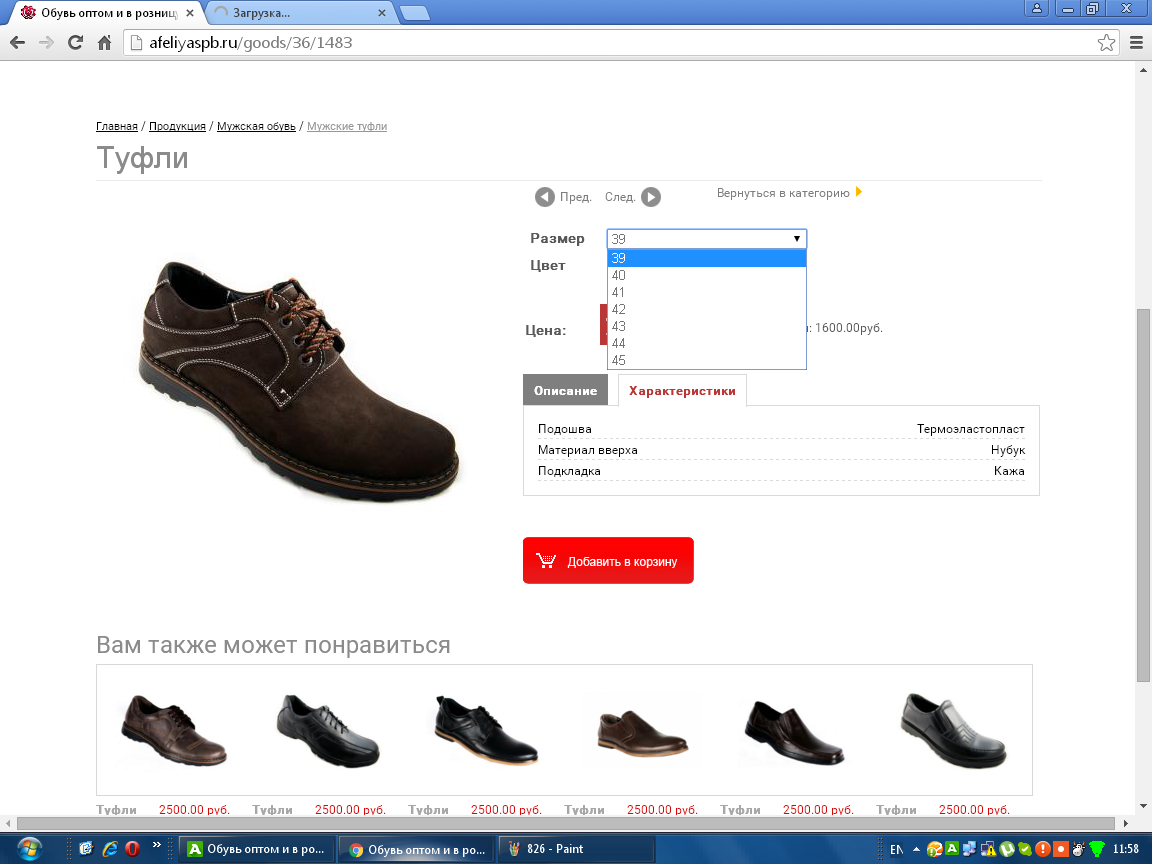Image resolution: width=1152 pixels, height=864 pixels.
Task: Click 'Термоэластопласт' sole value text
Action: click(x=970, y=429)
